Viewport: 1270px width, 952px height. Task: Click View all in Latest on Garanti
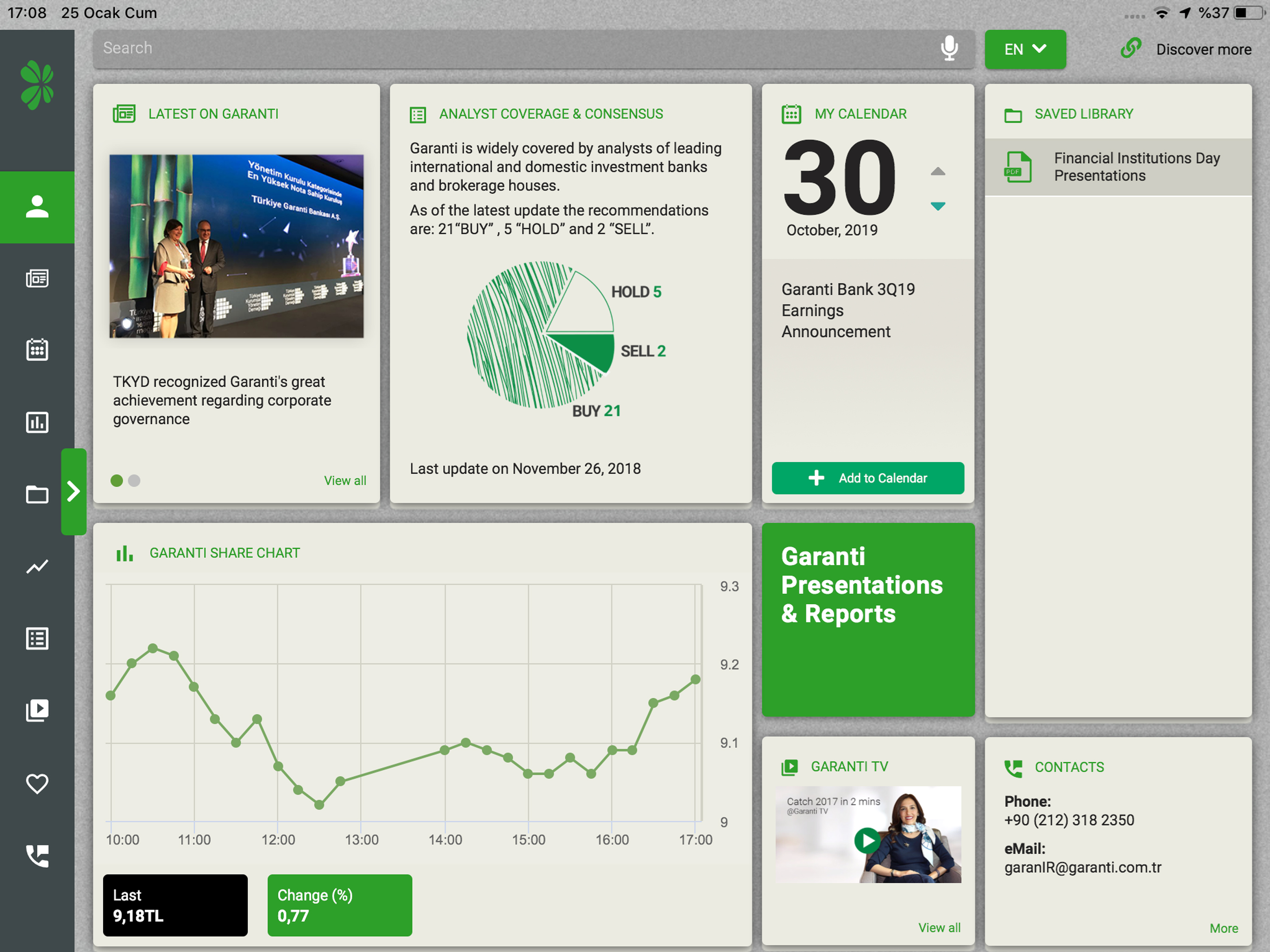[x=345, y=481]
